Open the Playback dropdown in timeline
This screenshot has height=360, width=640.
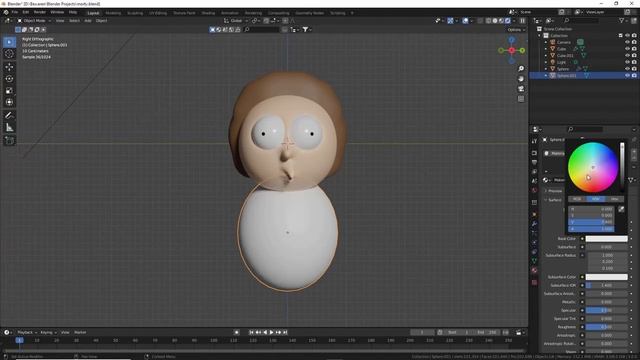tap(27, 333)
